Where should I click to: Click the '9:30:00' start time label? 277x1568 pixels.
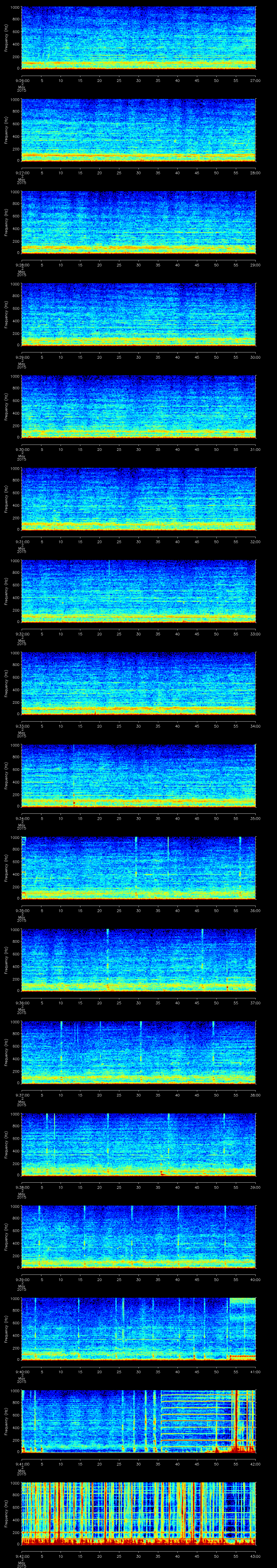pyautogui.click(x=22, y=449)
